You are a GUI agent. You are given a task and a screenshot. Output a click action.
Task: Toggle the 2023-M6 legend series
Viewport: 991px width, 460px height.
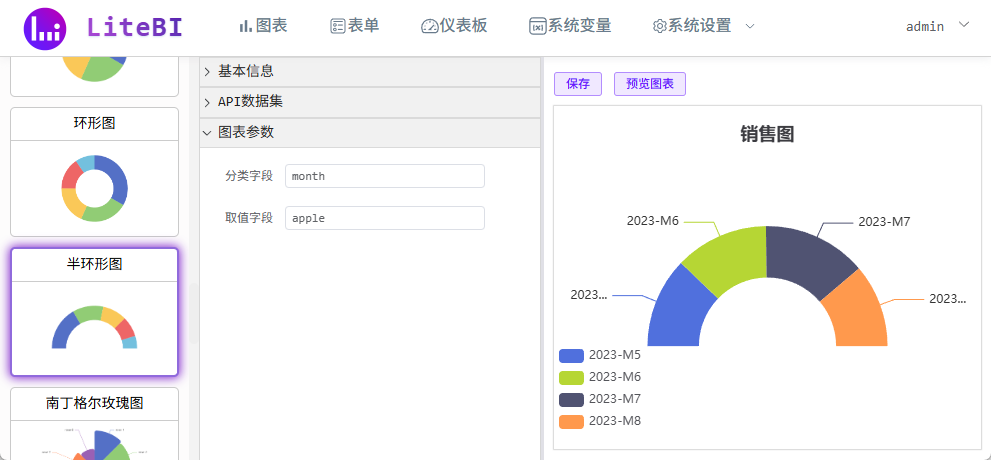(x=601, y=377)
